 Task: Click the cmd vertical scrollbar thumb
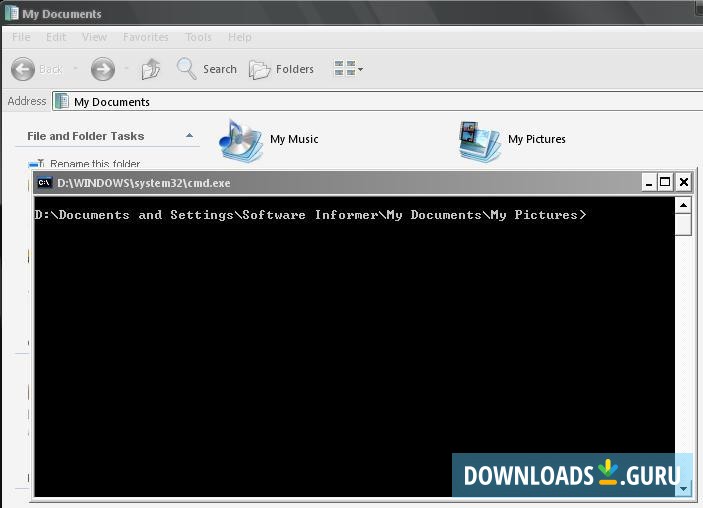pyautogui.click(x=683, y=225)
